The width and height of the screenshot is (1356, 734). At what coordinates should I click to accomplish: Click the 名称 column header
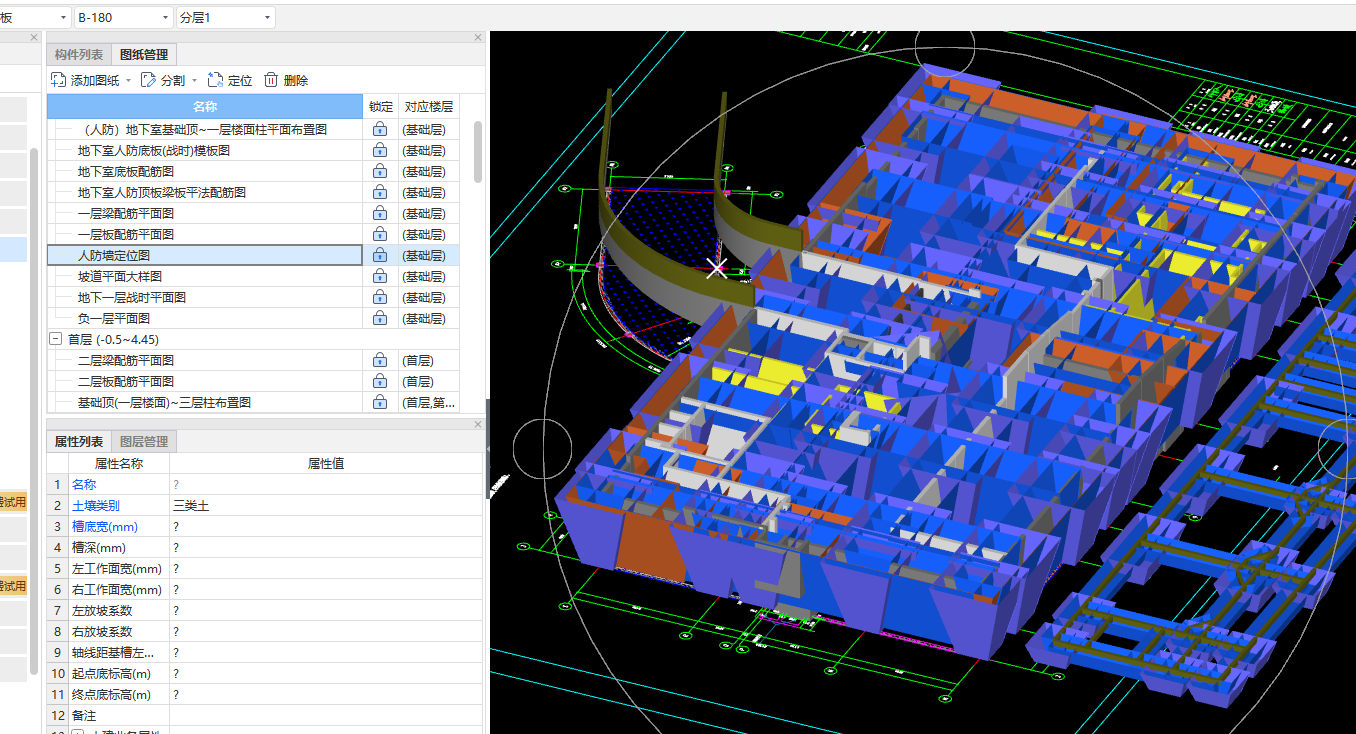tap(205, 106)
